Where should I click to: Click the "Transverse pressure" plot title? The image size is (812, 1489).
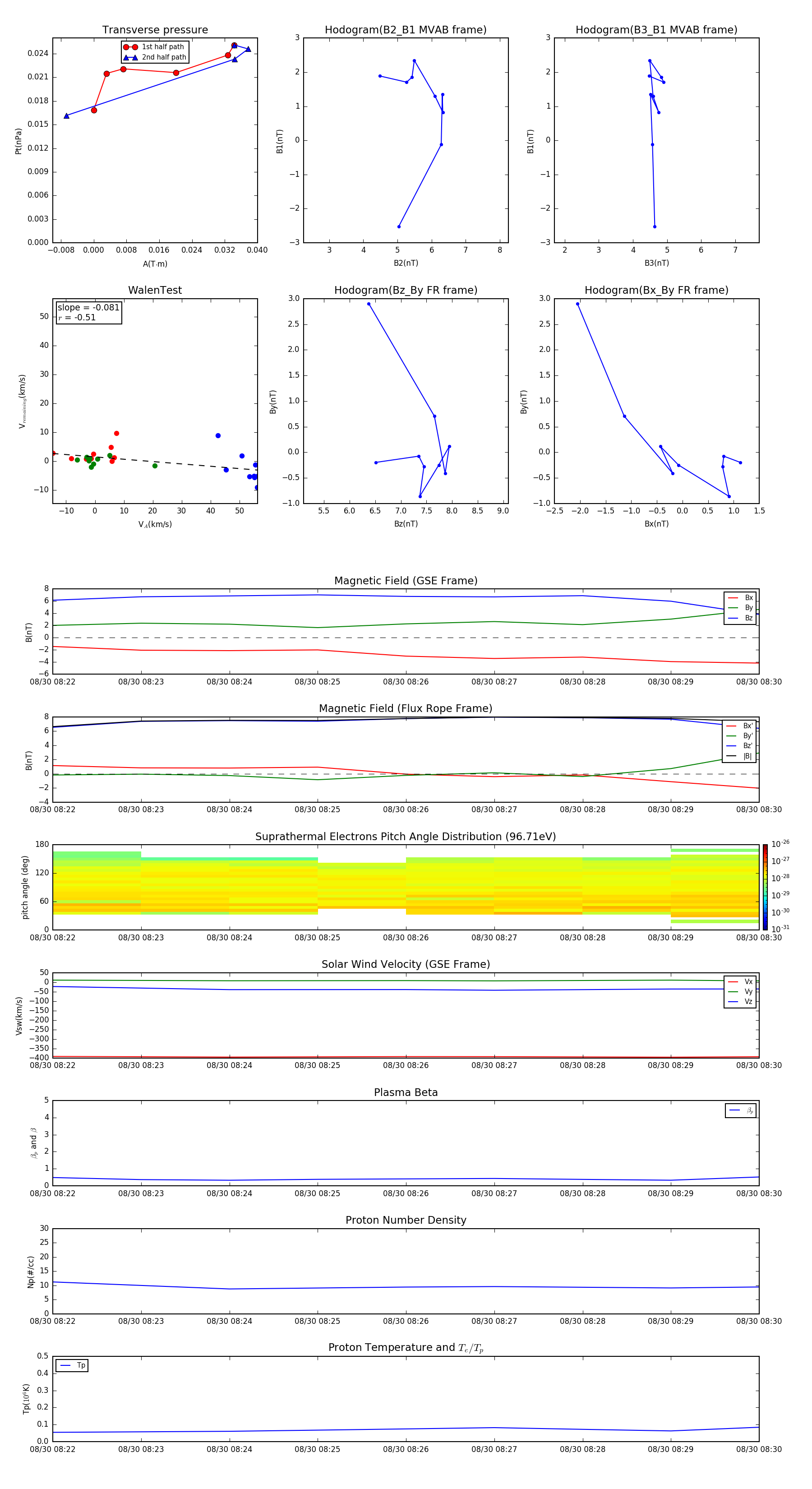click(x=155, y=30)
